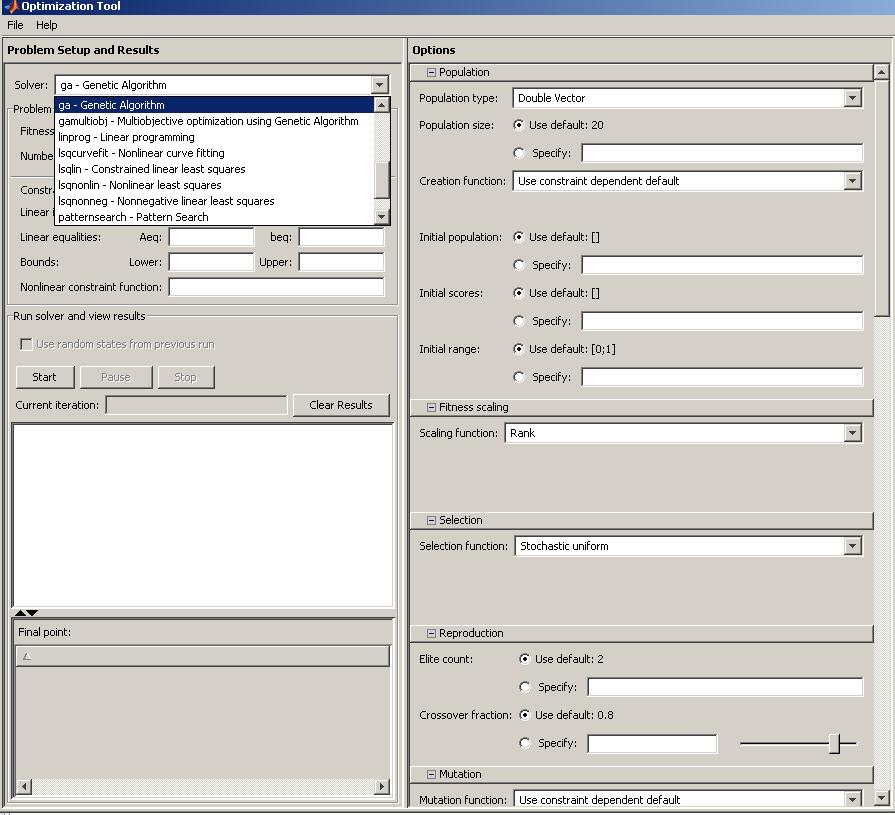Click Options panel scroll up arrow
Screen dimensions: 895x815
click(881, 72)
